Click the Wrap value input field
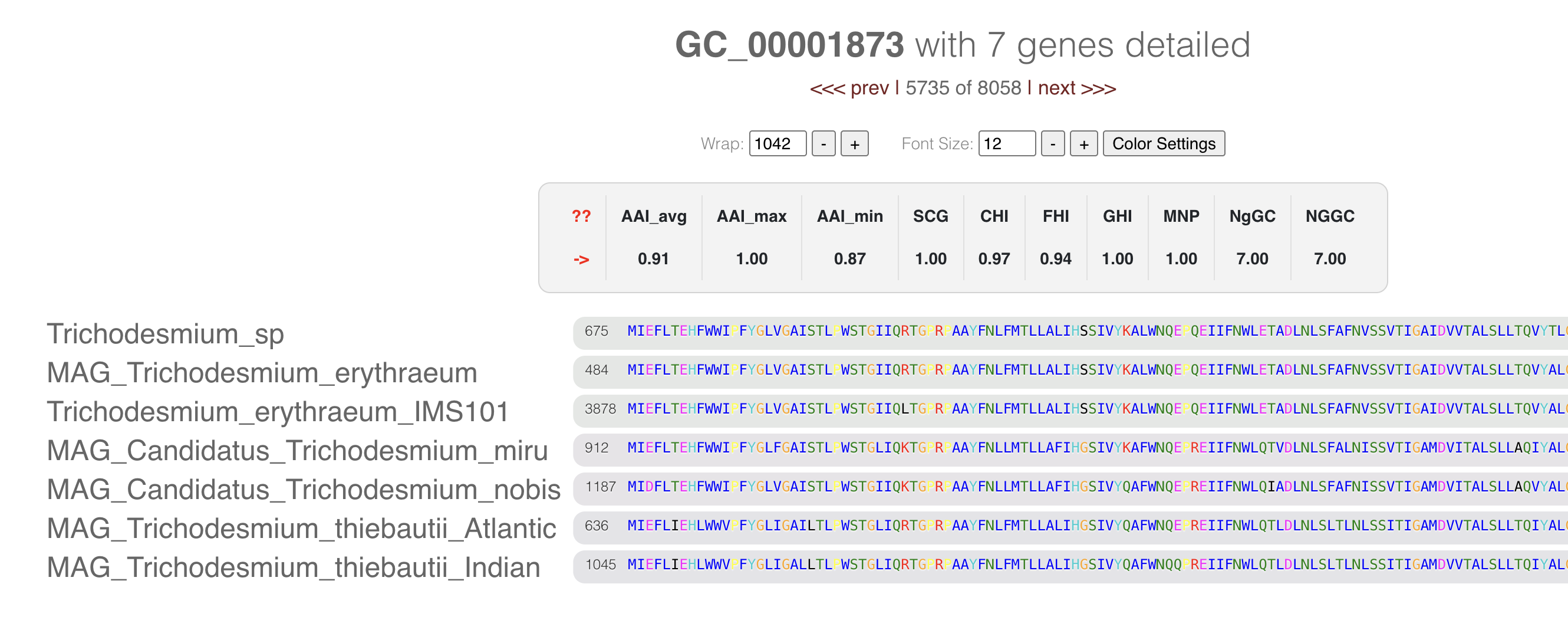Viewport: 1568px width, 643px height. 777,144
